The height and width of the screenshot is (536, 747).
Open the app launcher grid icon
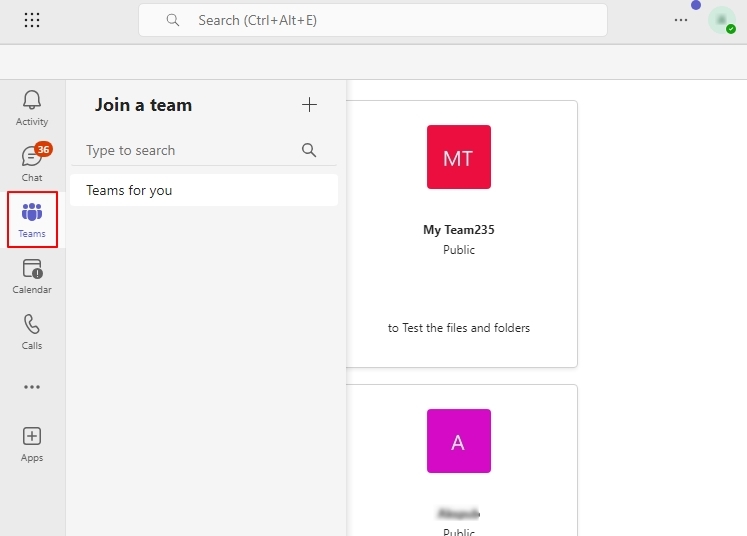32,20
